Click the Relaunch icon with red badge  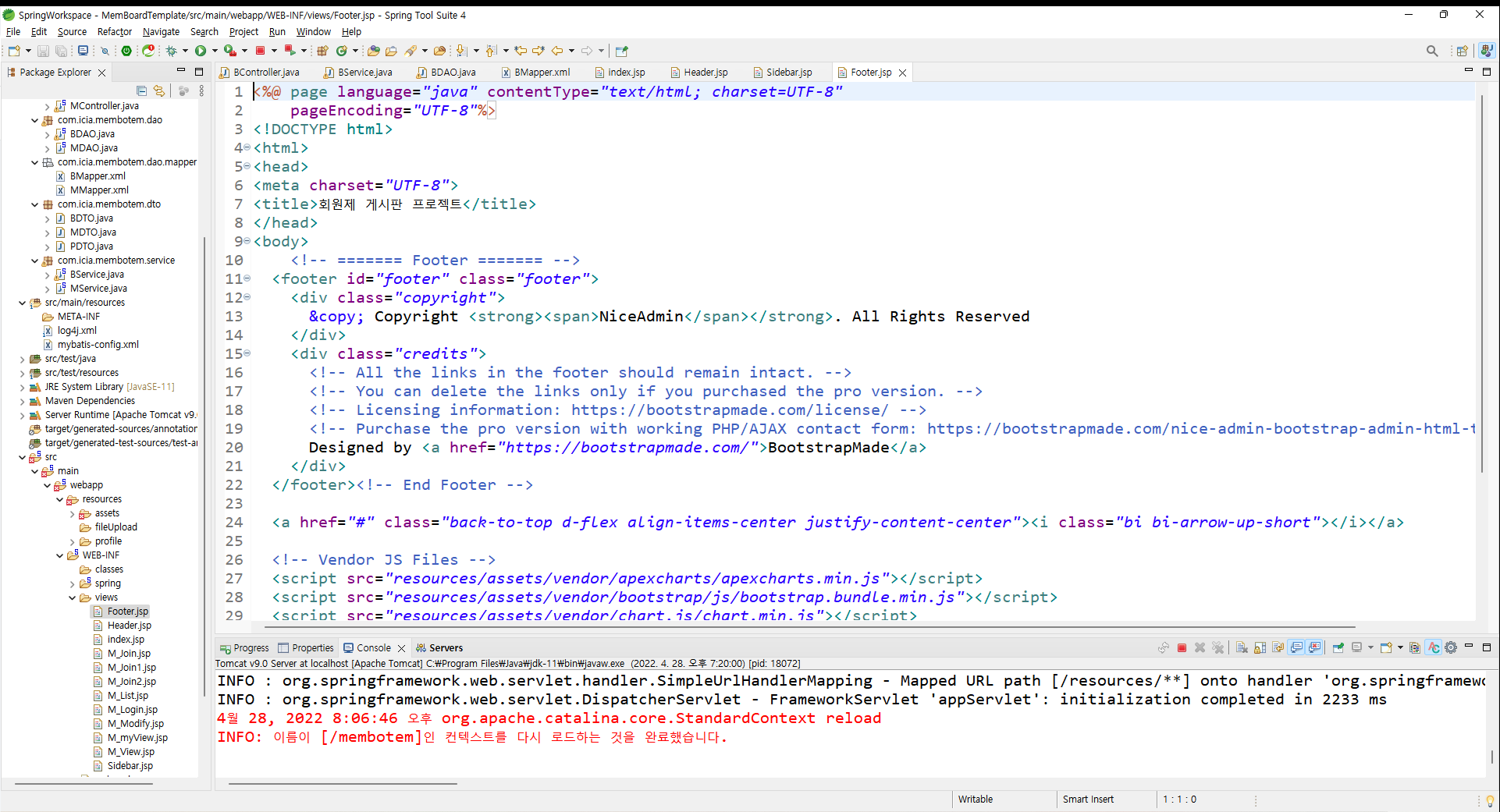coord(148,51)
